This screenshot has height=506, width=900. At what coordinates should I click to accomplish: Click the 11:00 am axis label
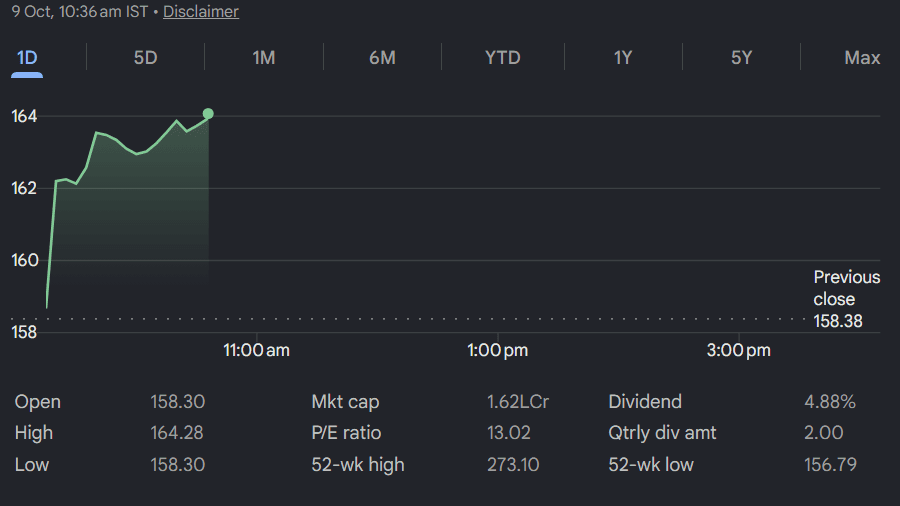coord(256,350)
